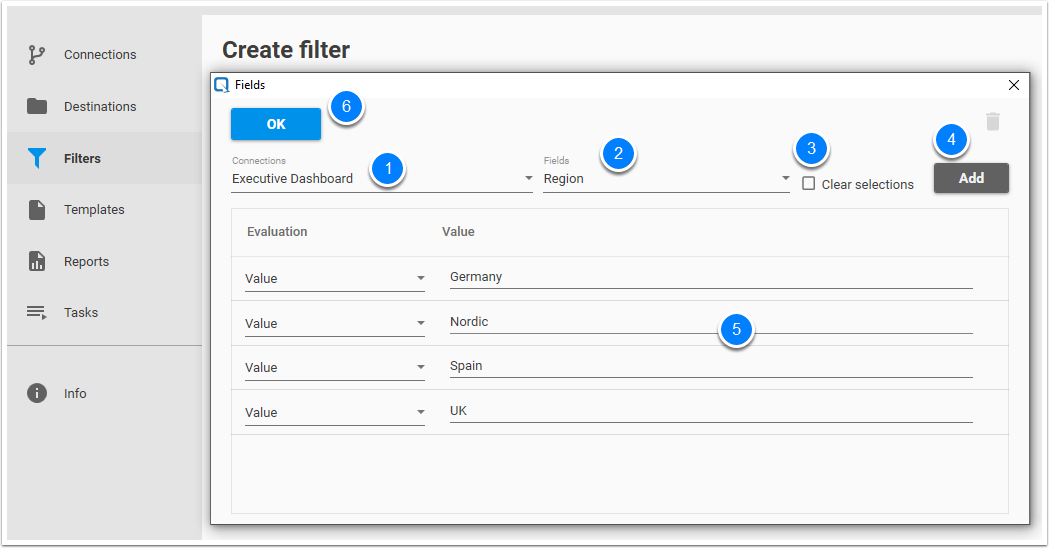The height and width of the screenshot is (548, 1049).
Task: Click the Reports chart icon
Action: pyautogui.click(x=37, y=261)
